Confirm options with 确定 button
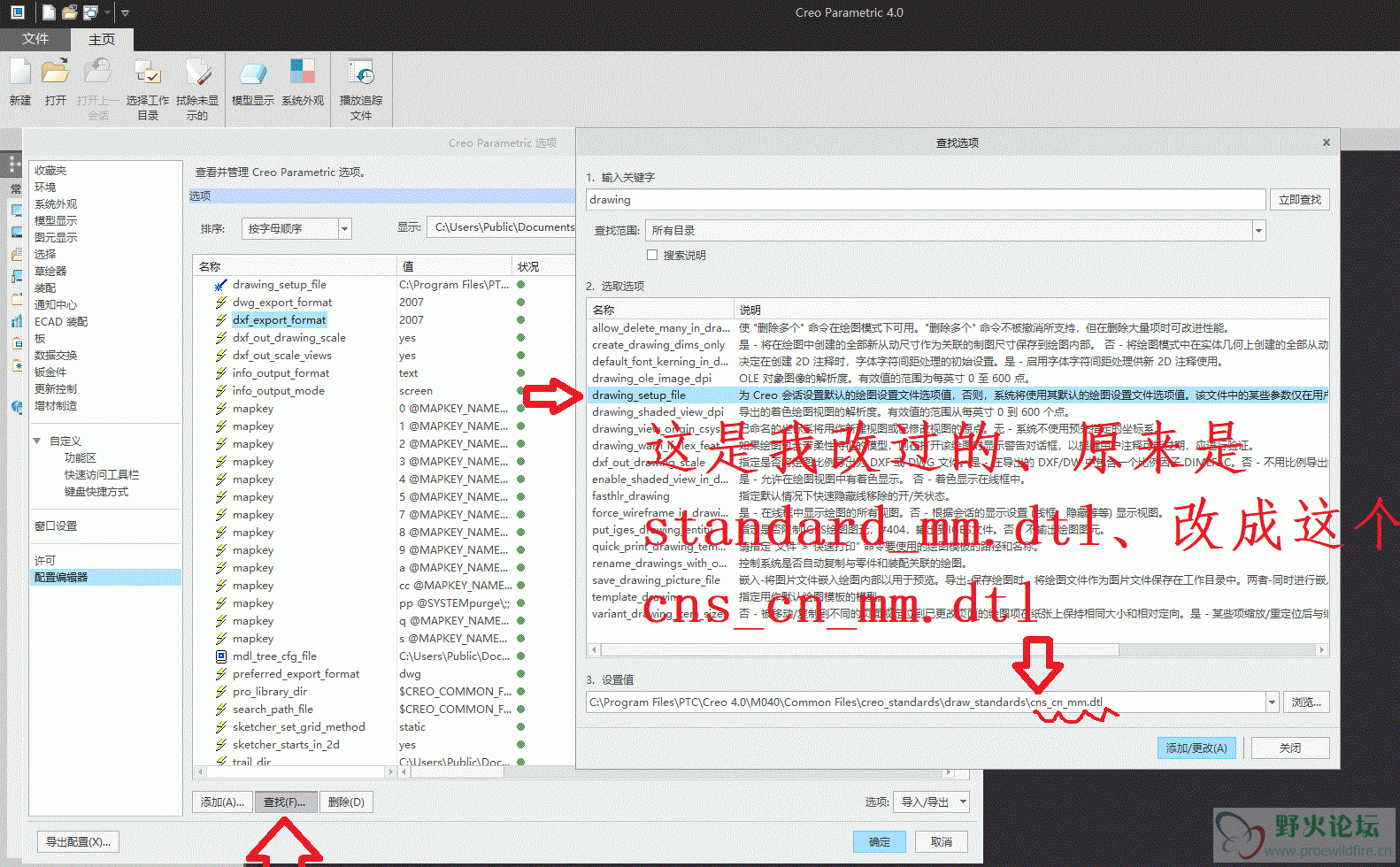This screenshot has width=1400, height=867. pyautogui.click(x=880, y=842)
